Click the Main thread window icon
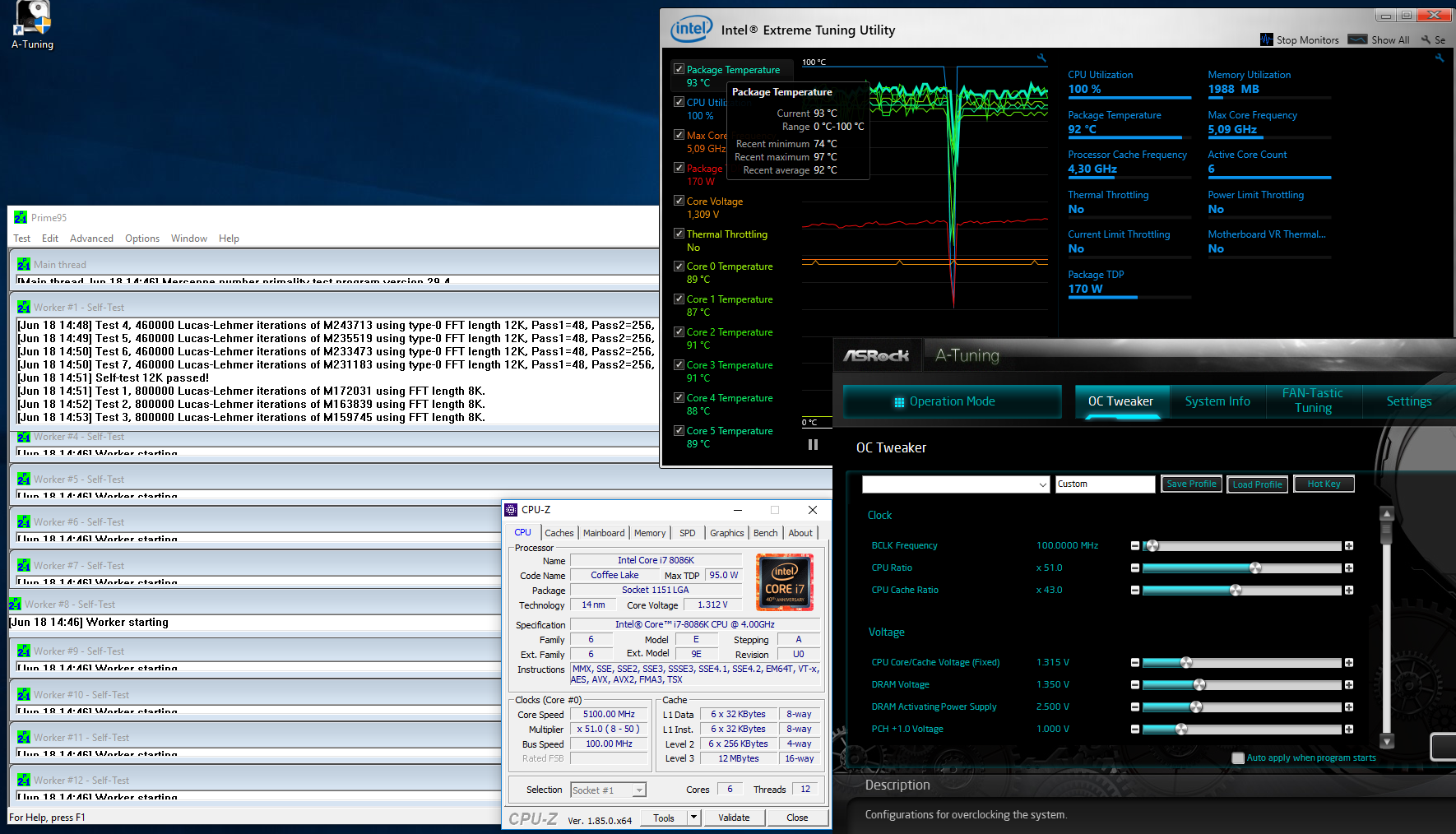This screenshot has height=834, width=1456. 24,264
